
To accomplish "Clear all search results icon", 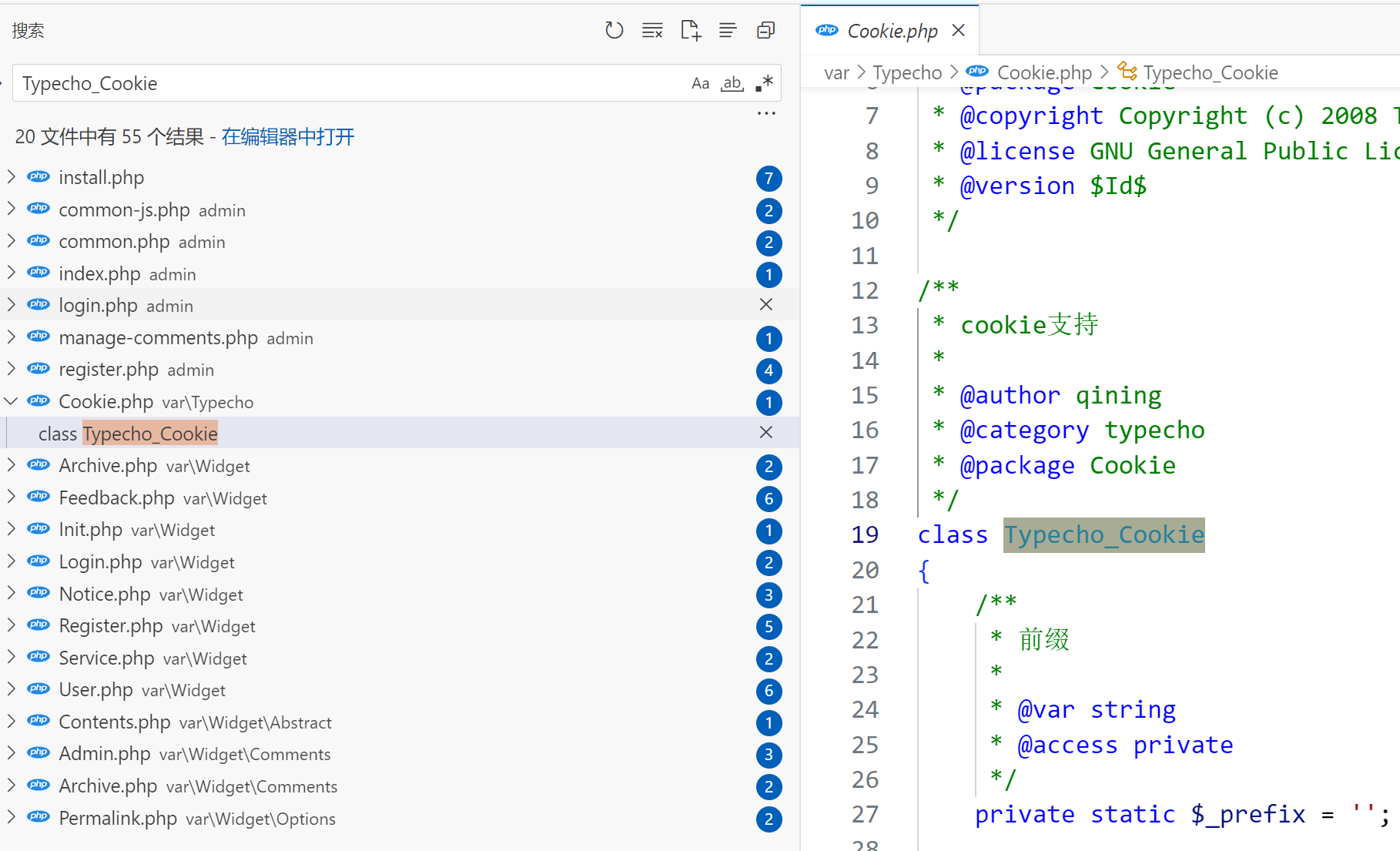I will [x=652, y=31].
